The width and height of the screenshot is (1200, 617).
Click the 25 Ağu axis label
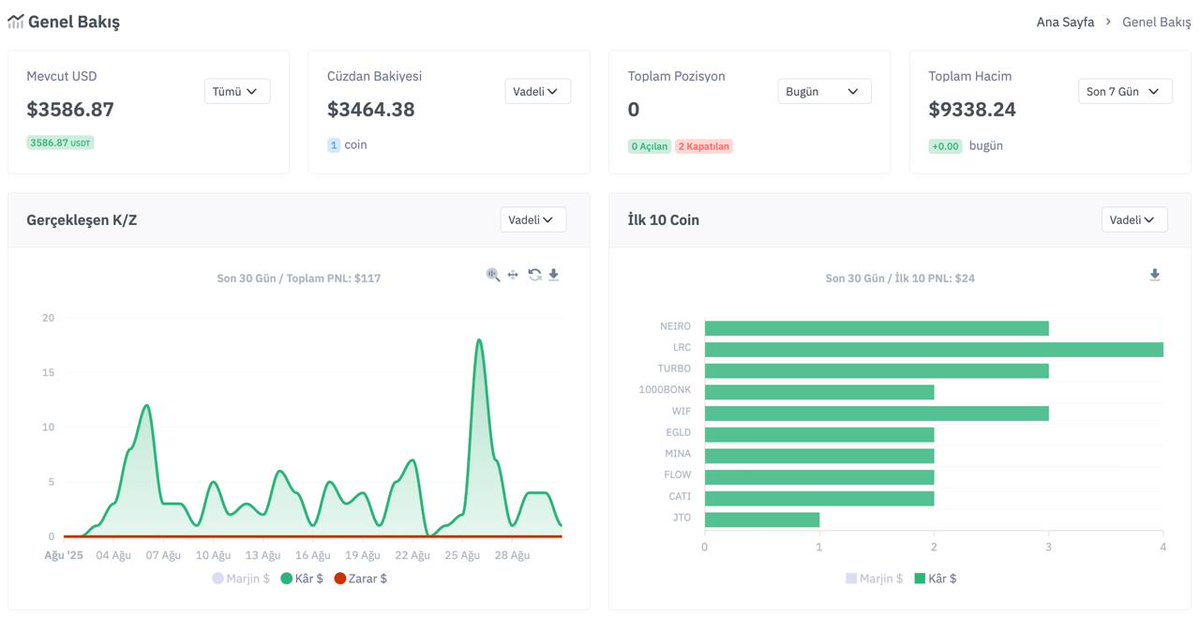pos(464,555)
